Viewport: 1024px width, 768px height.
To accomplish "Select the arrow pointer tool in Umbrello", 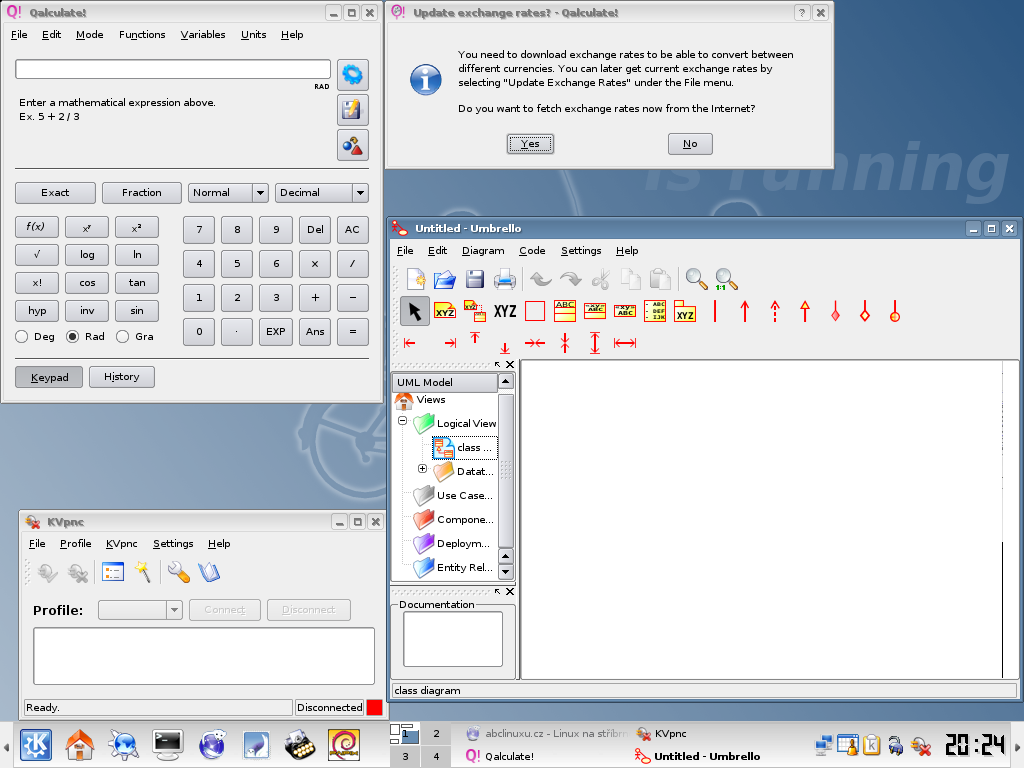I will point(415,312).
